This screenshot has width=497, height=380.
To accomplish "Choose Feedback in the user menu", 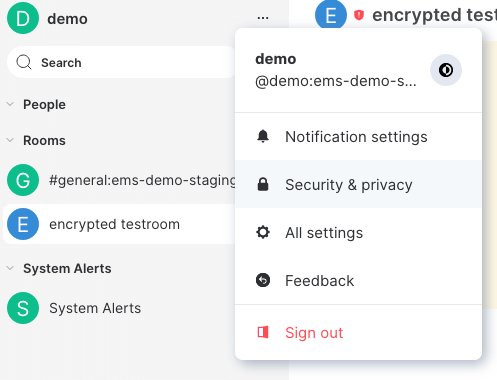I will [x=358, y=280].
